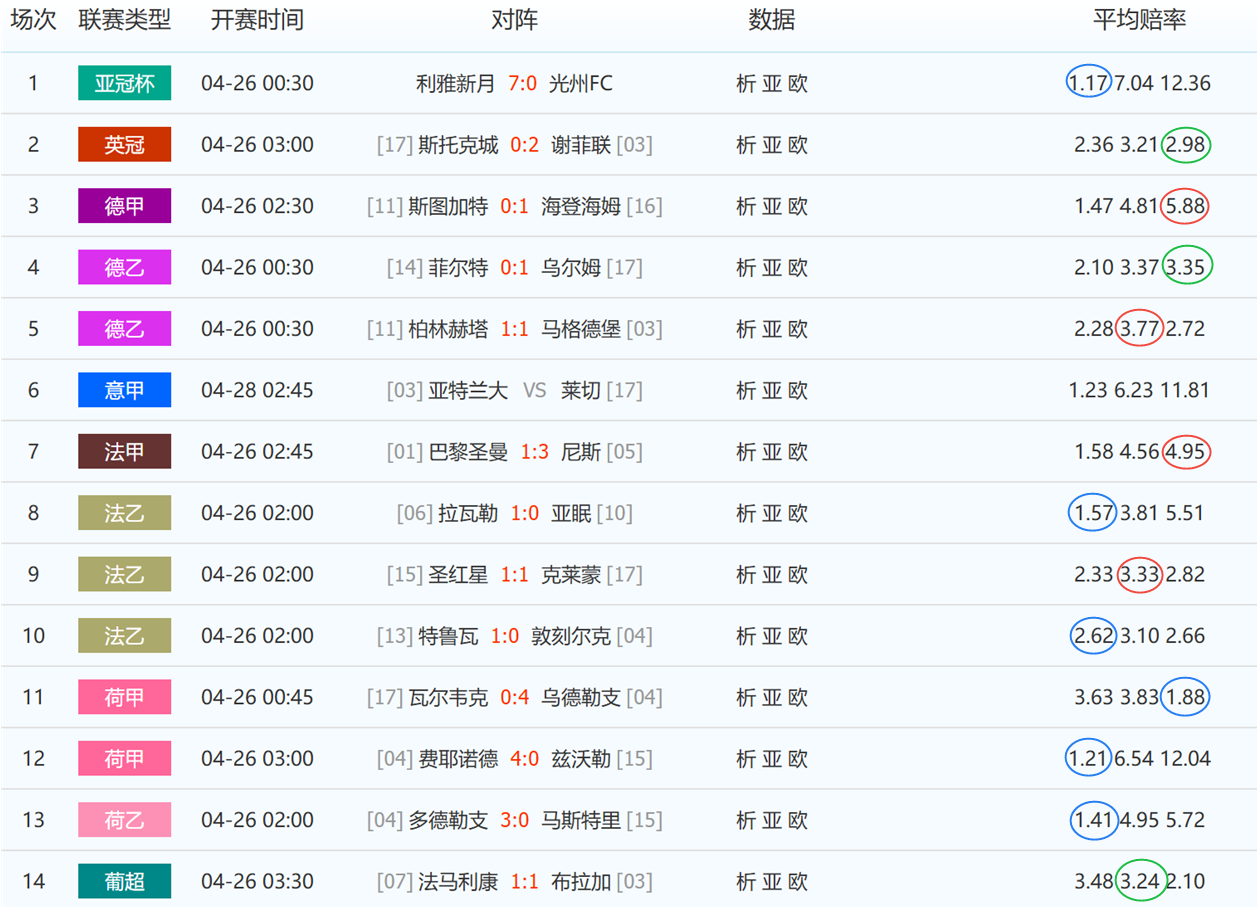This screenshot has height=907, width=1257.
Task: Open 析 analysis for 特鲁瓦 match
Action: pyautogui.click(x=746, y=635)
